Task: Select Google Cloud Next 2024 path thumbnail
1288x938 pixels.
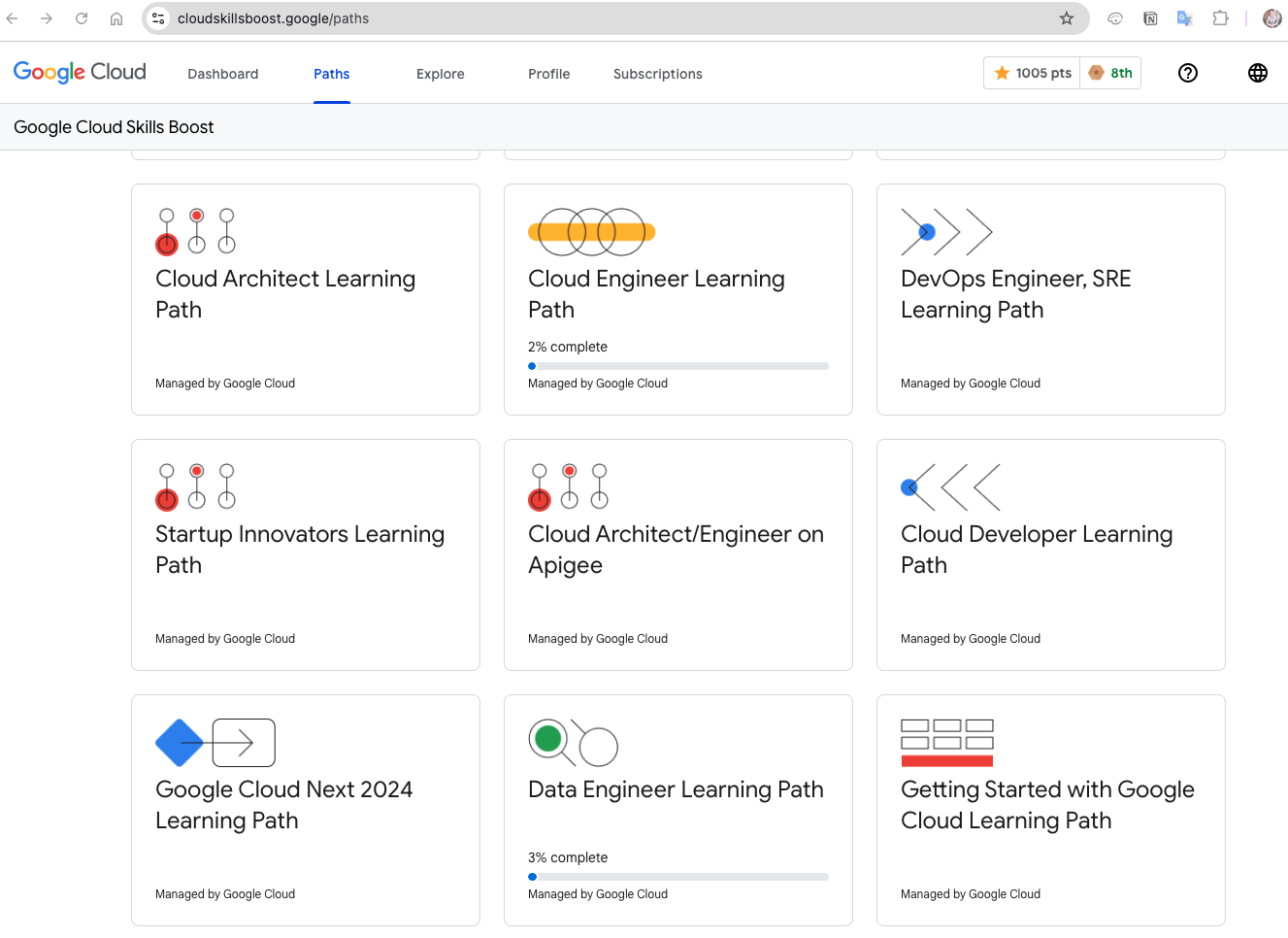Action: pyautogui.click(x=215, y=743)
